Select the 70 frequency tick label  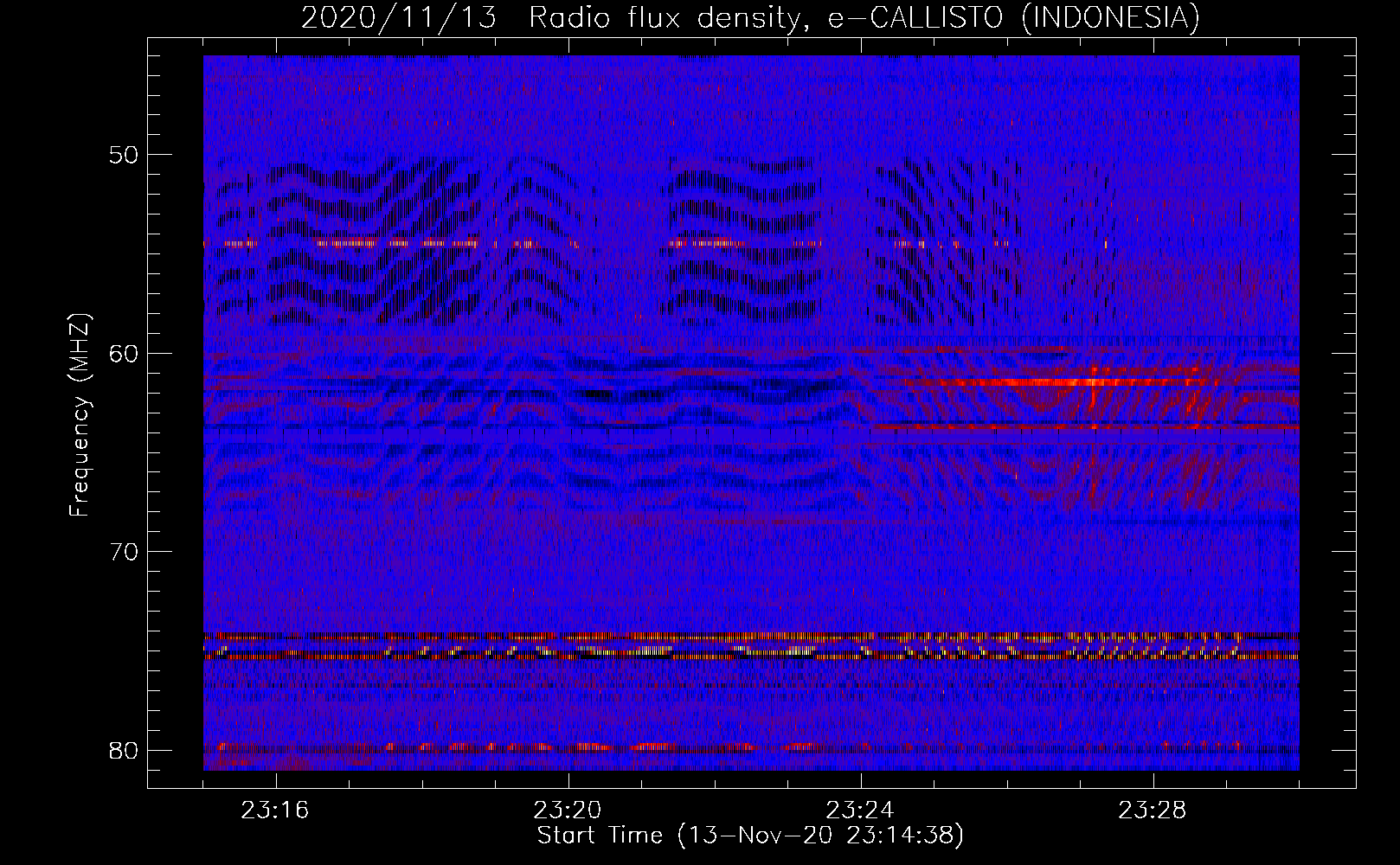[124, 551]
